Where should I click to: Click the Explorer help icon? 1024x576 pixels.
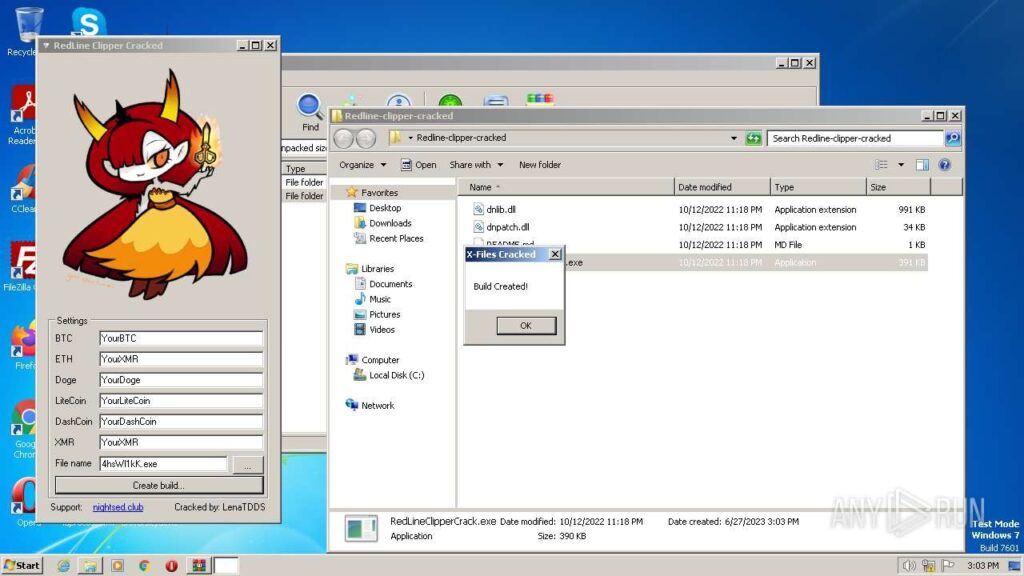[x=944, y=165]
